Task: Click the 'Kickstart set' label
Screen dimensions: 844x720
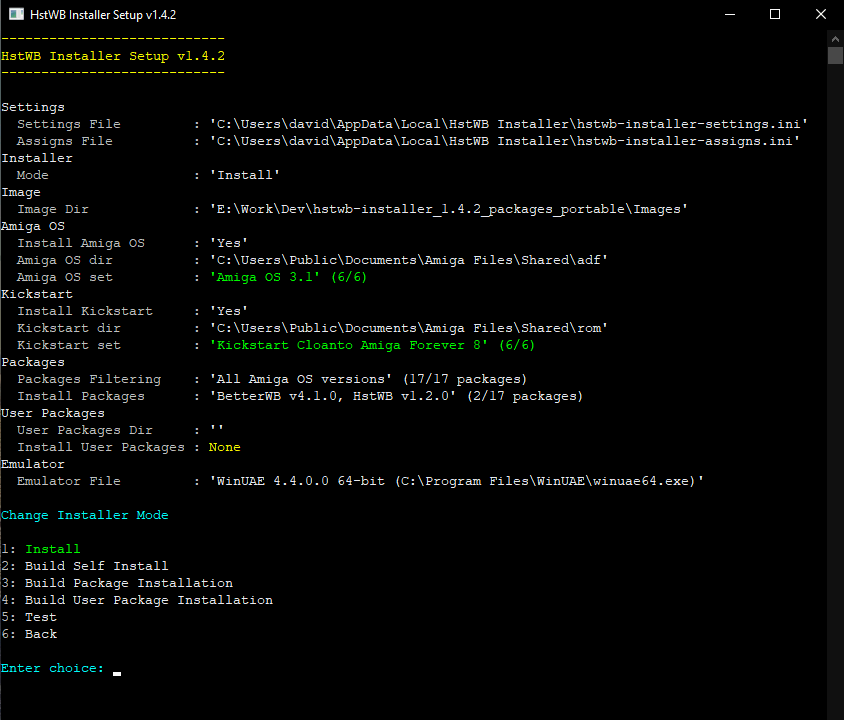Action: point(69,345)
